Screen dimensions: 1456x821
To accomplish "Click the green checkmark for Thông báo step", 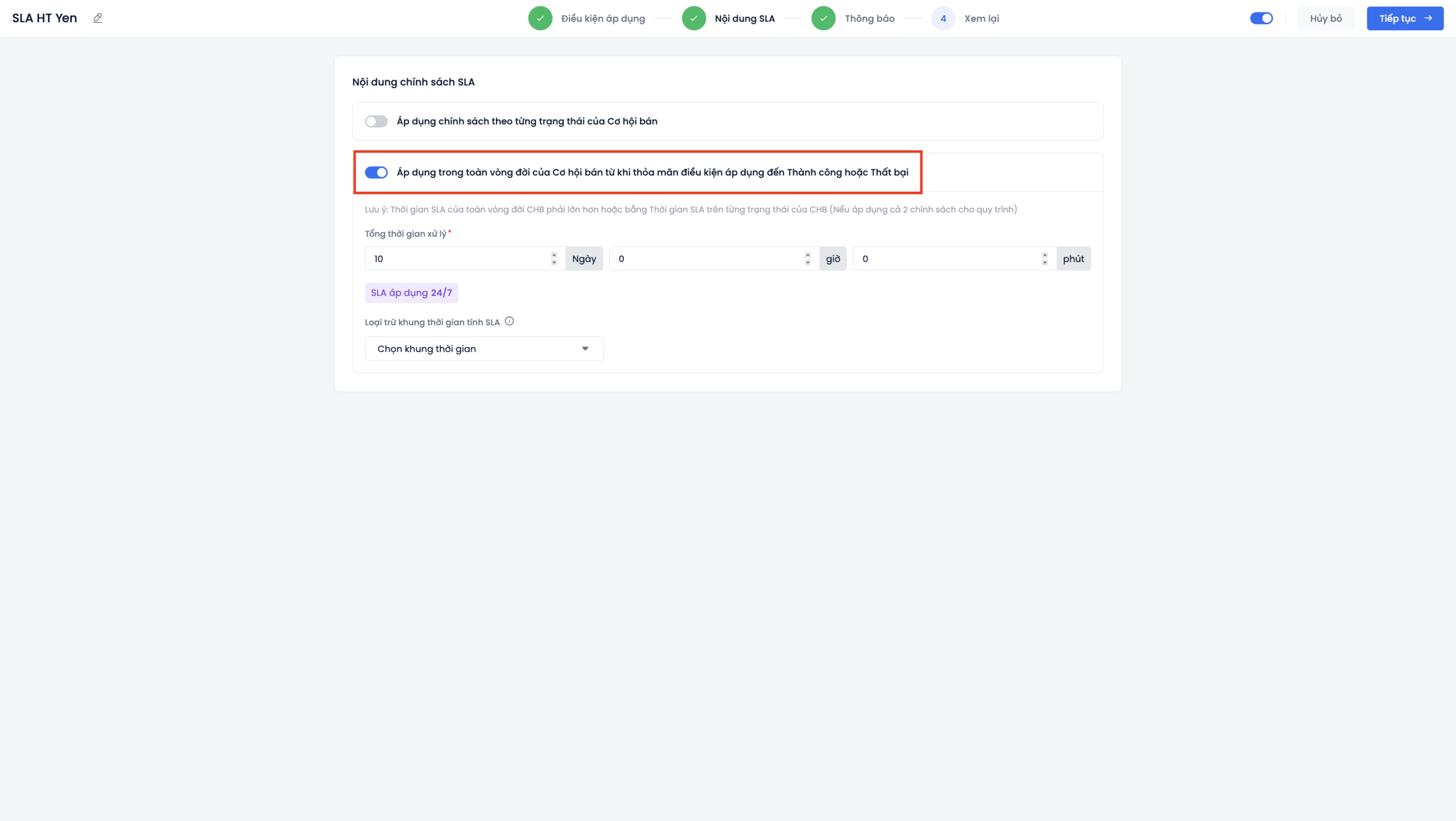I will pyautogui.click(x=823, y=18).
